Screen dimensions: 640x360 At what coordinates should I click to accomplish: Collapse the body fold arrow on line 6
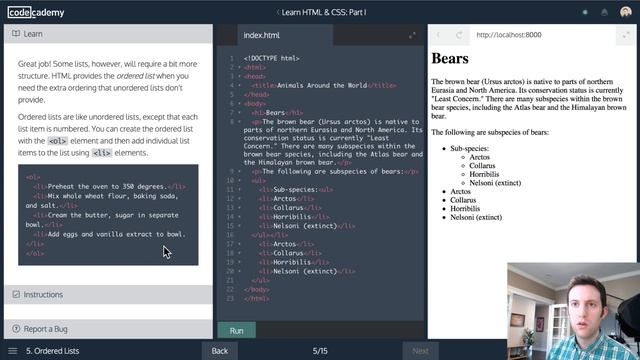click(240, 104)
